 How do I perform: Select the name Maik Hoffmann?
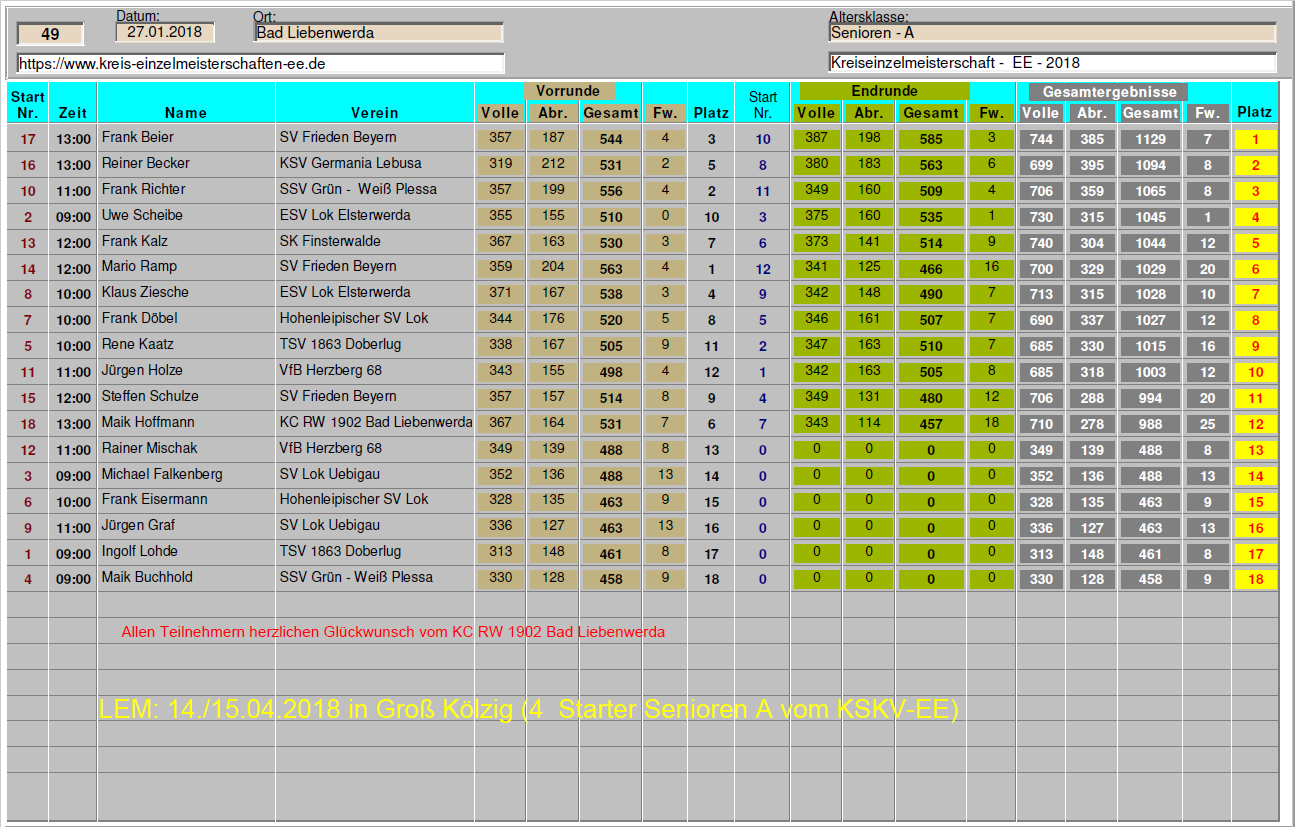coord(148,422)
